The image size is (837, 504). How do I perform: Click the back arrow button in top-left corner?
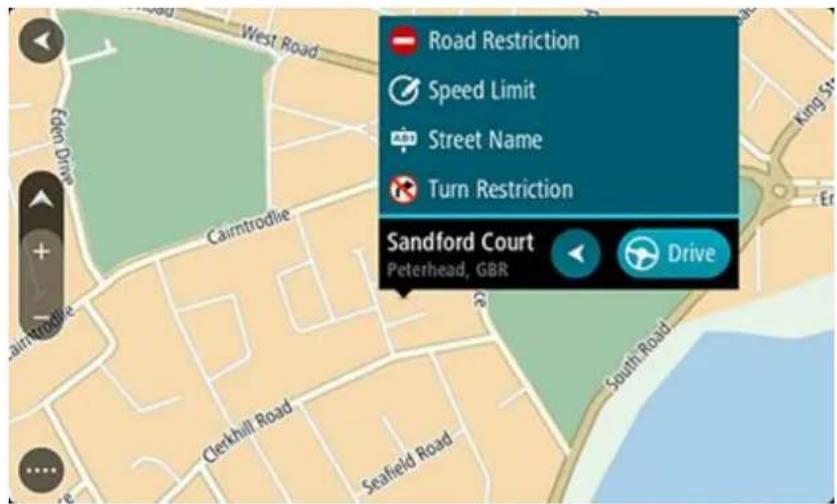41,41
